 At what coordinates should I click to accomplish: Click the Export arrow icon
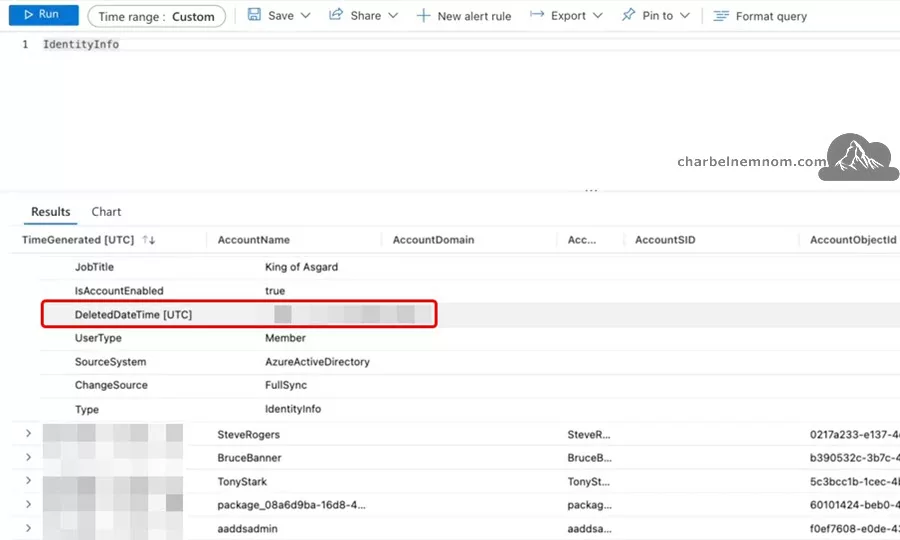[x=537, y=14]
